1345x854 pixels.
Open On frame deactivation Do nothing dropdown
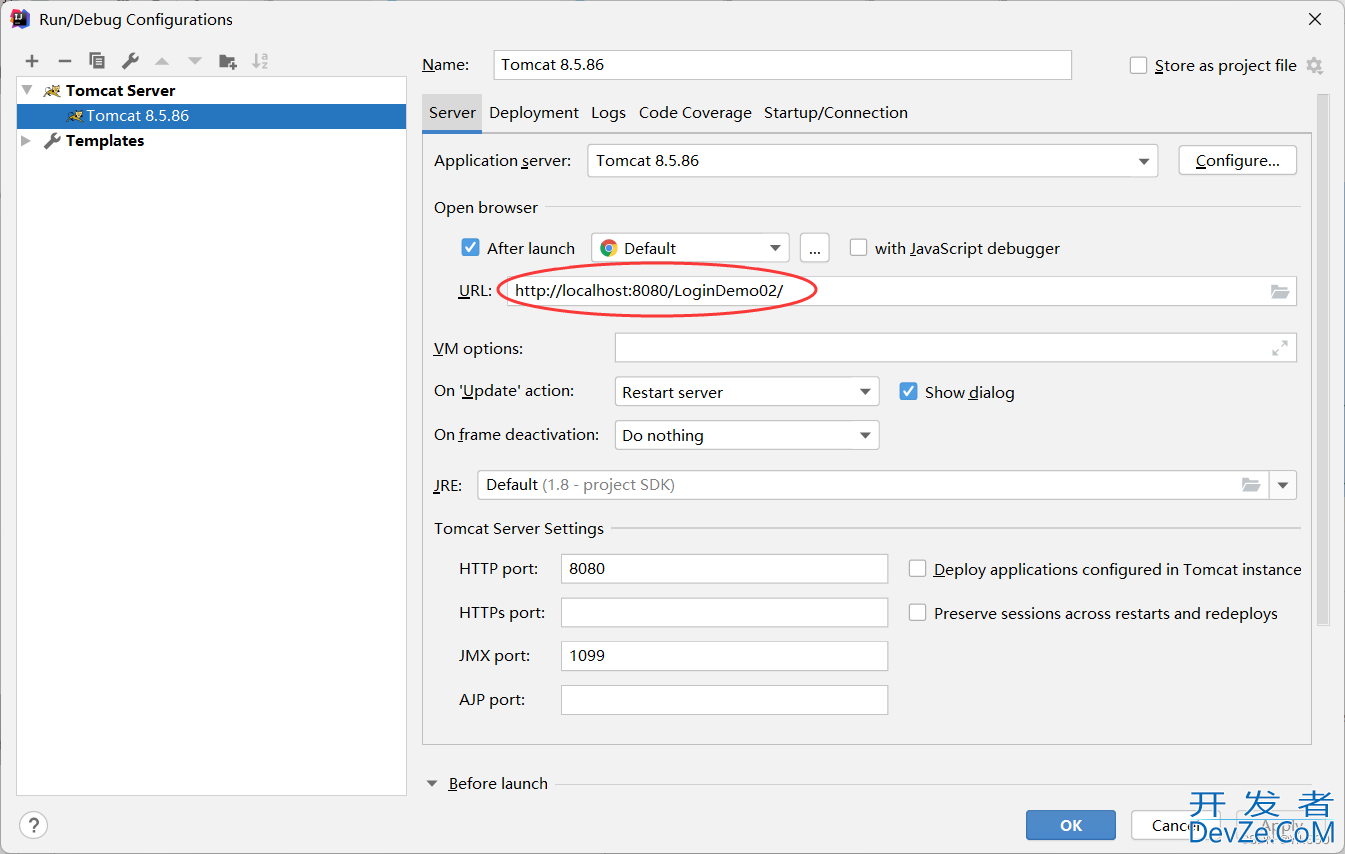coord(747,435)
